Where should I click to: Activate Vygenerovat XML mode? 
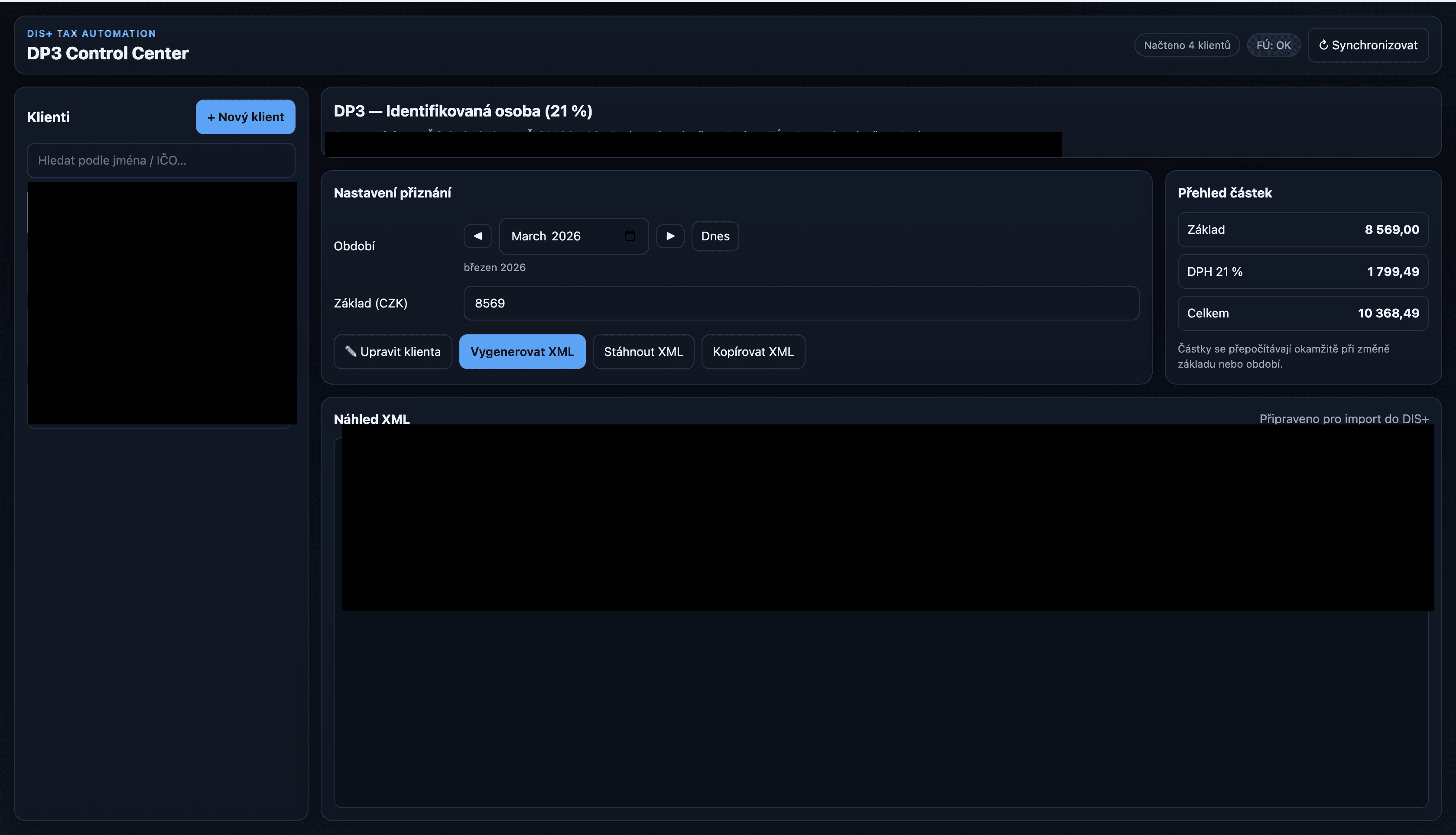click(522, 352)
